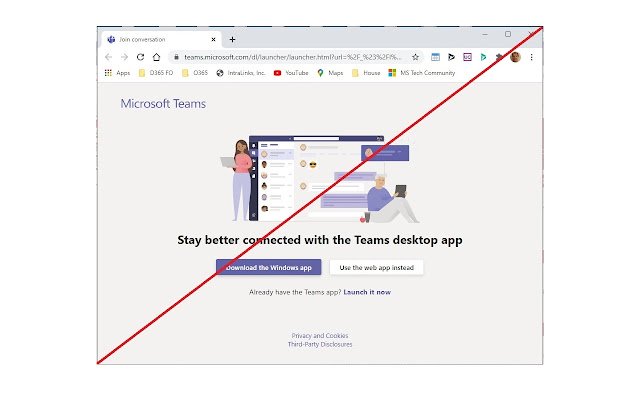Viewport: 640px width, 400px height.
Task: Open the Chrome profile avatar
Action: click(515, 57)
